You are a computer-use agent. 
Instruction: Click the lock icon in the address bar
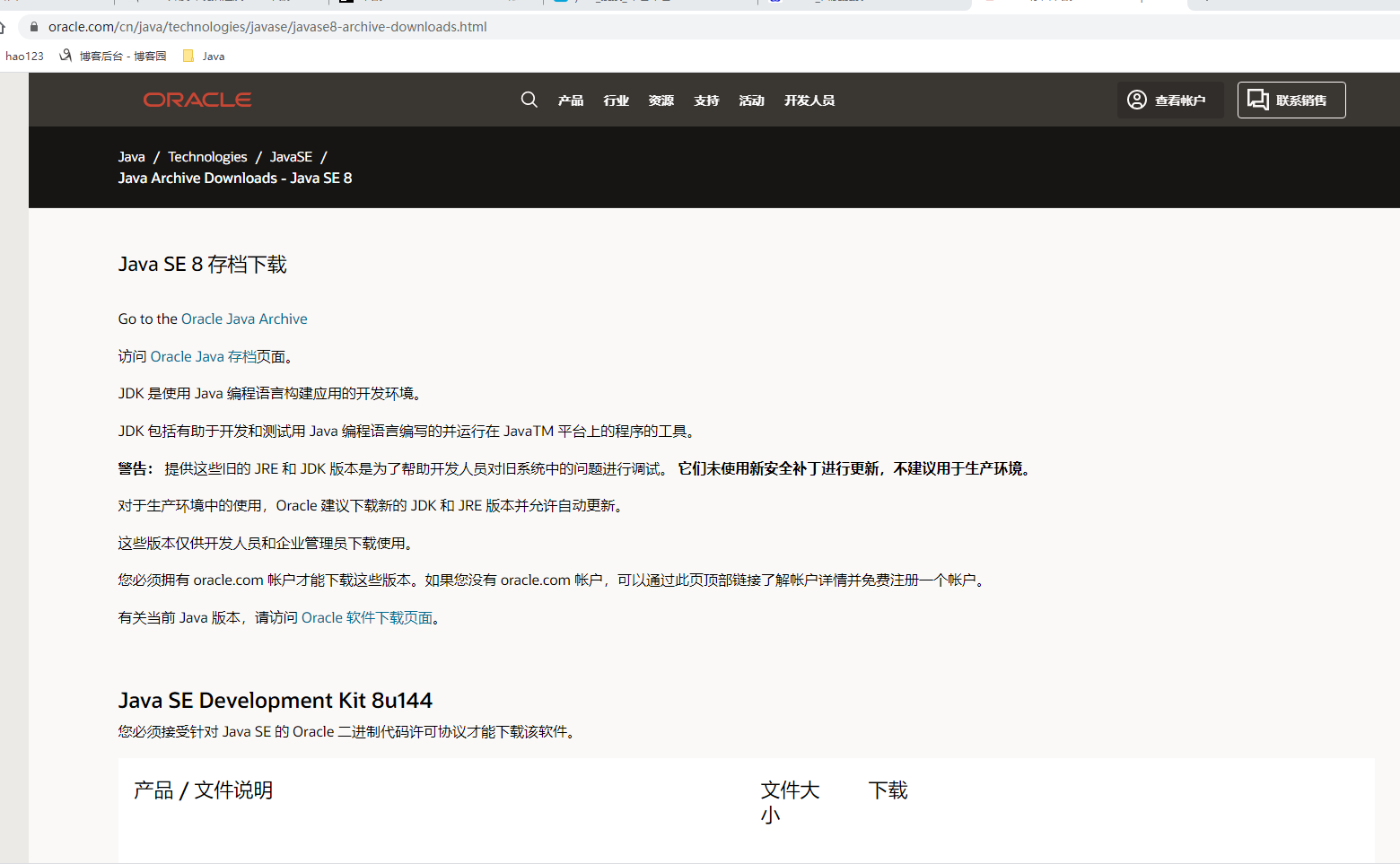34,27
